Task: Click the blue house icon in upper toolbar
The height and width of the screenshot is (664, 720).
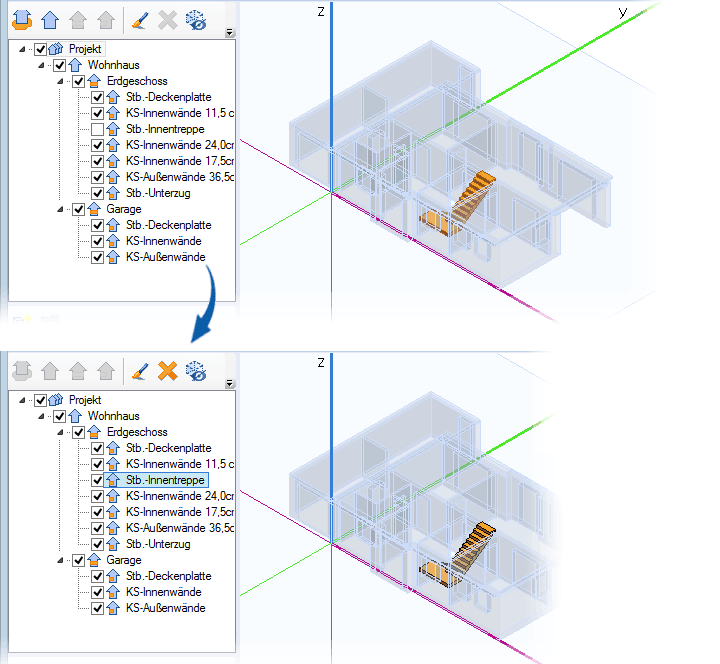Action: [x=50, y=20]
